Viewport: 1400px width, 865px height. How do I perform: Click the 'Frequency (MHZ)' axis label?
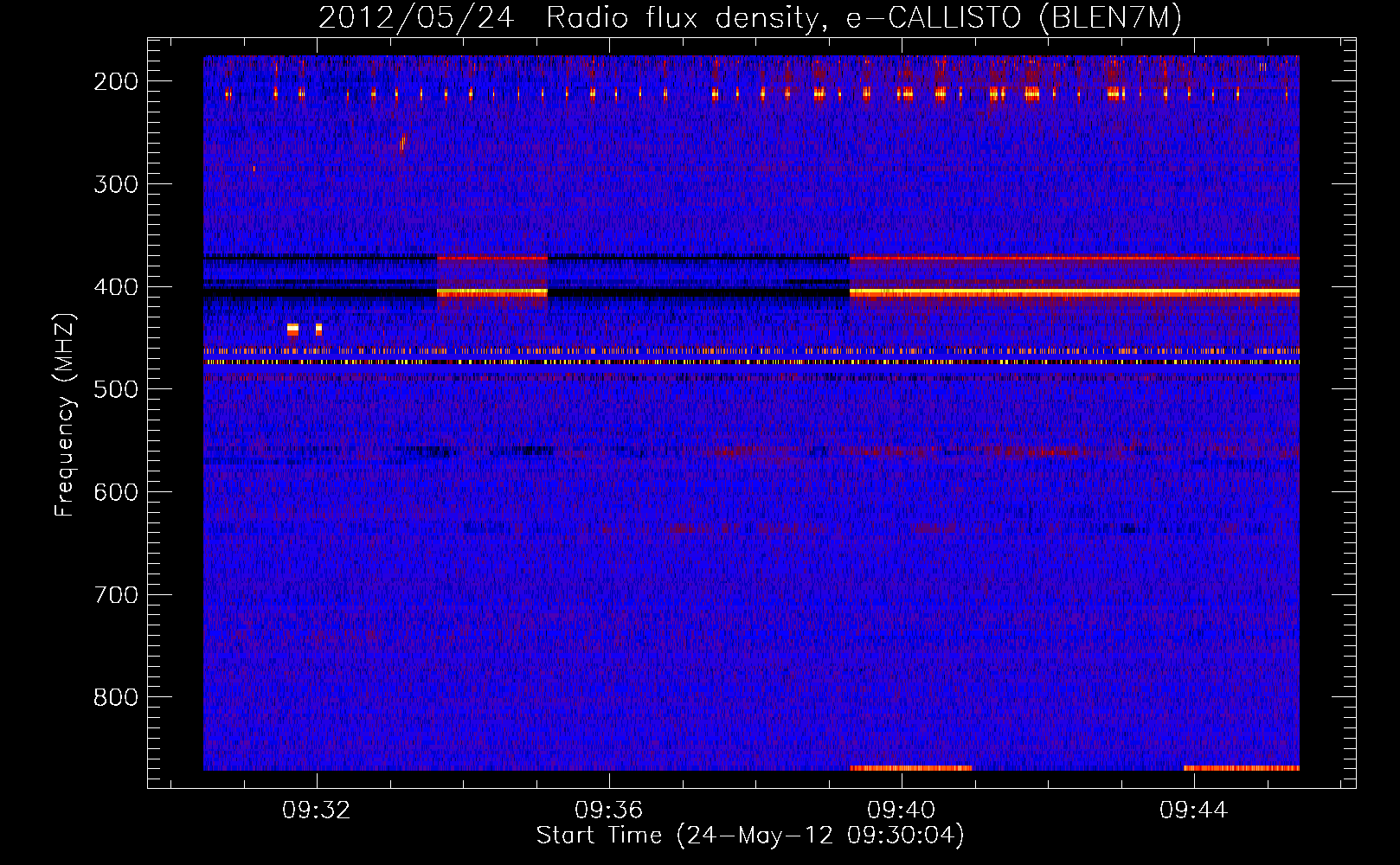click(65, 415)
